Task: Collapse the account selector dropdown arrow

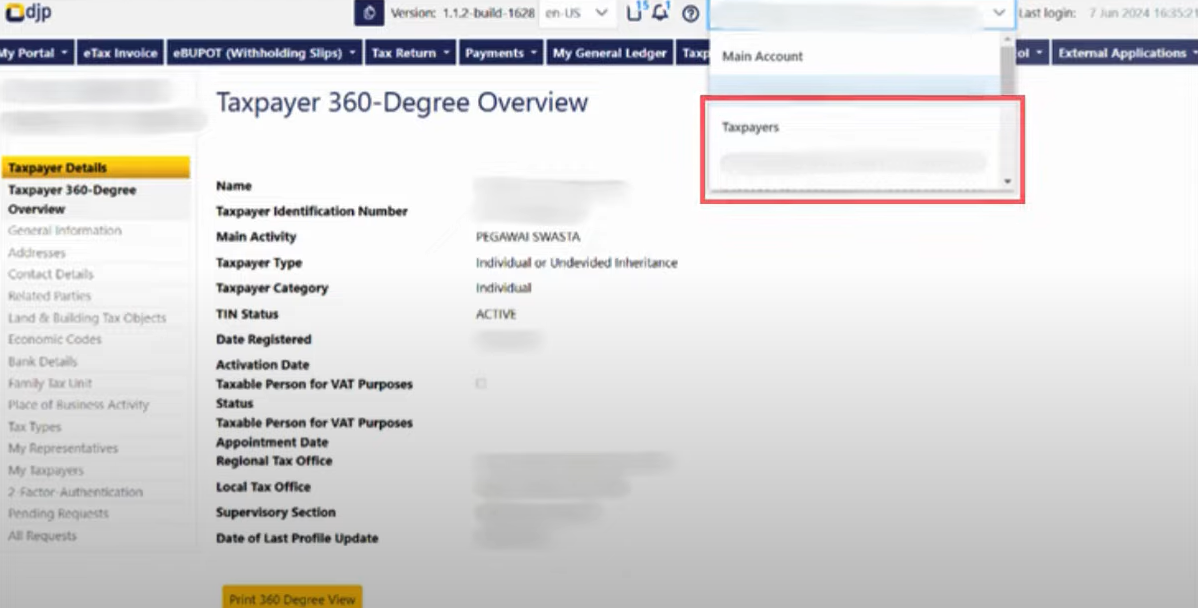Action: (x=999, y=13)
